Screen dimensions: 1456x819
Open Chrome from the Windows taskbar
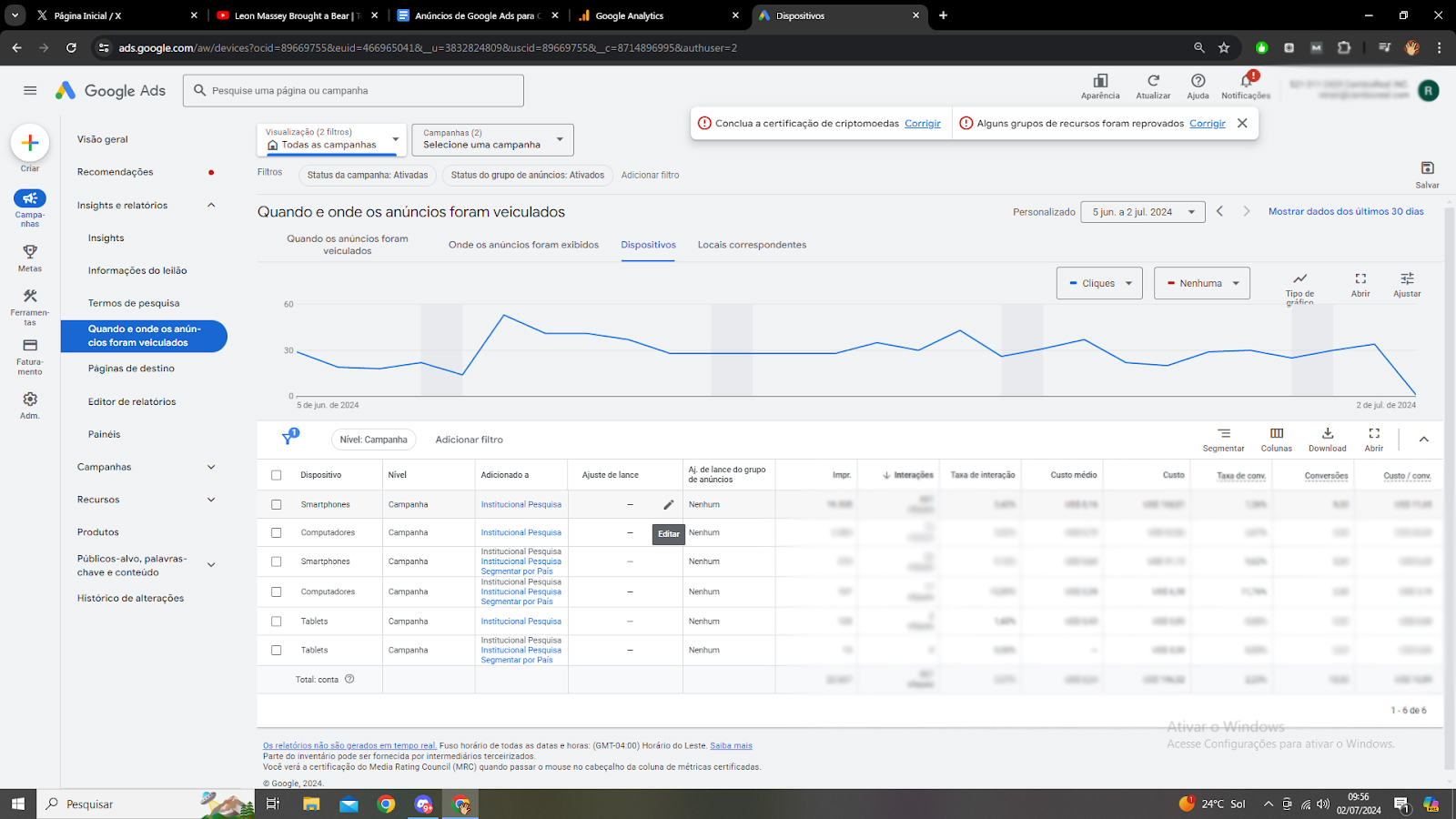click(387, 804)
